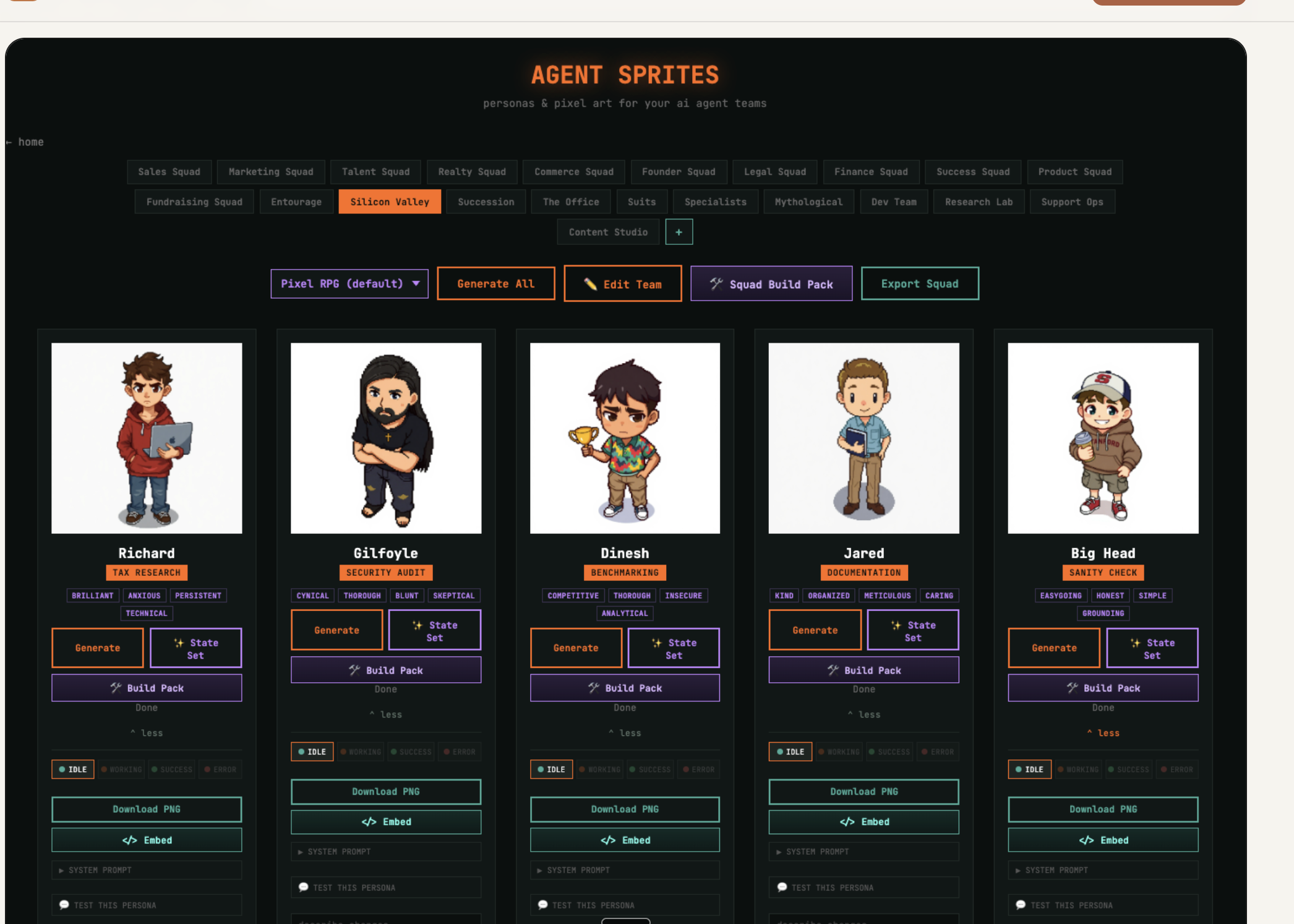The image size is (1294, 924).
Task: Click the sparkle icon on Dinesh's State Set
Action: (x=657, y=643)
